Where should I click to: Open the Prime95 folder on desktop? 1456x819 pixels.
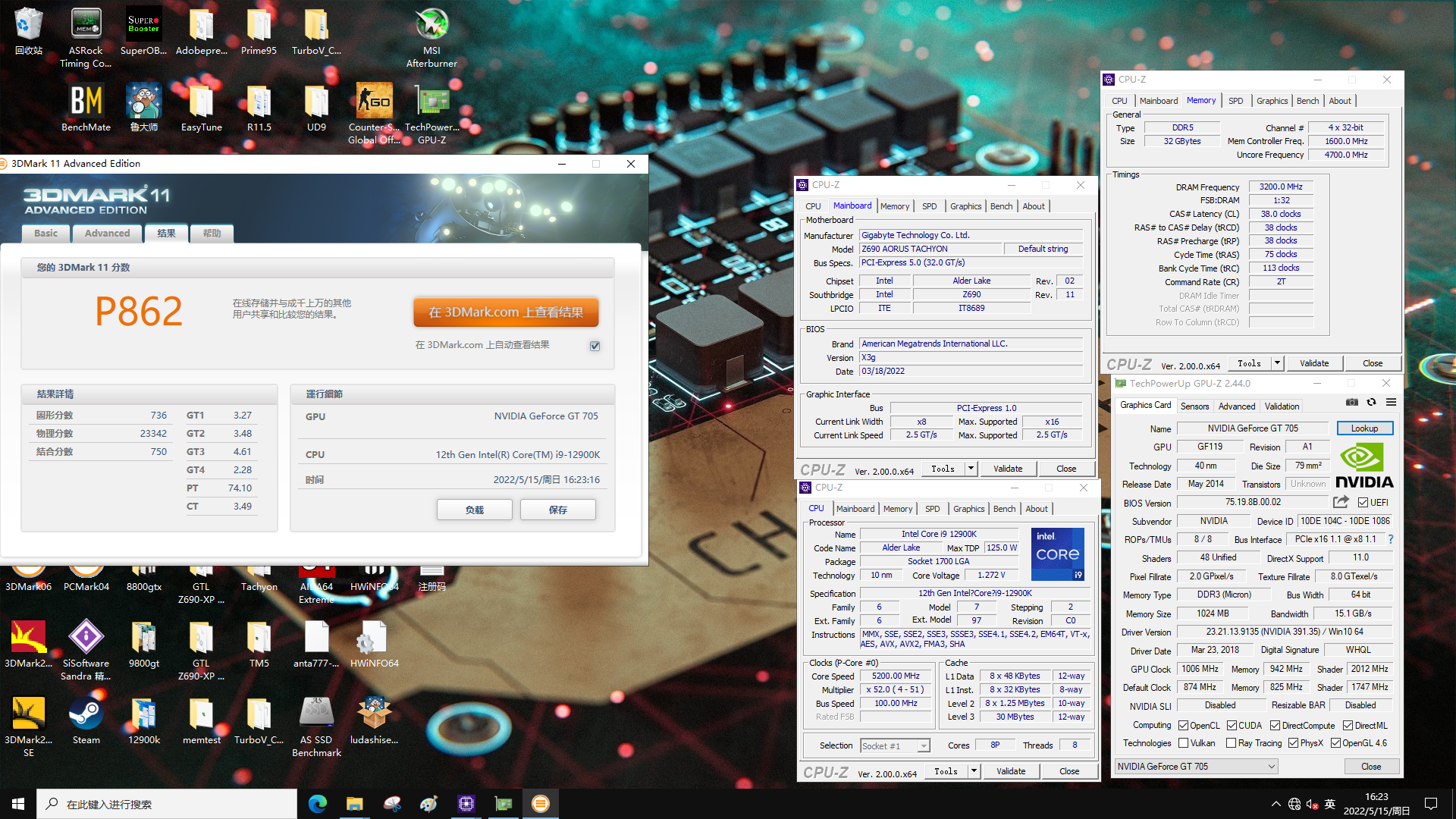(x=259, y=32)
